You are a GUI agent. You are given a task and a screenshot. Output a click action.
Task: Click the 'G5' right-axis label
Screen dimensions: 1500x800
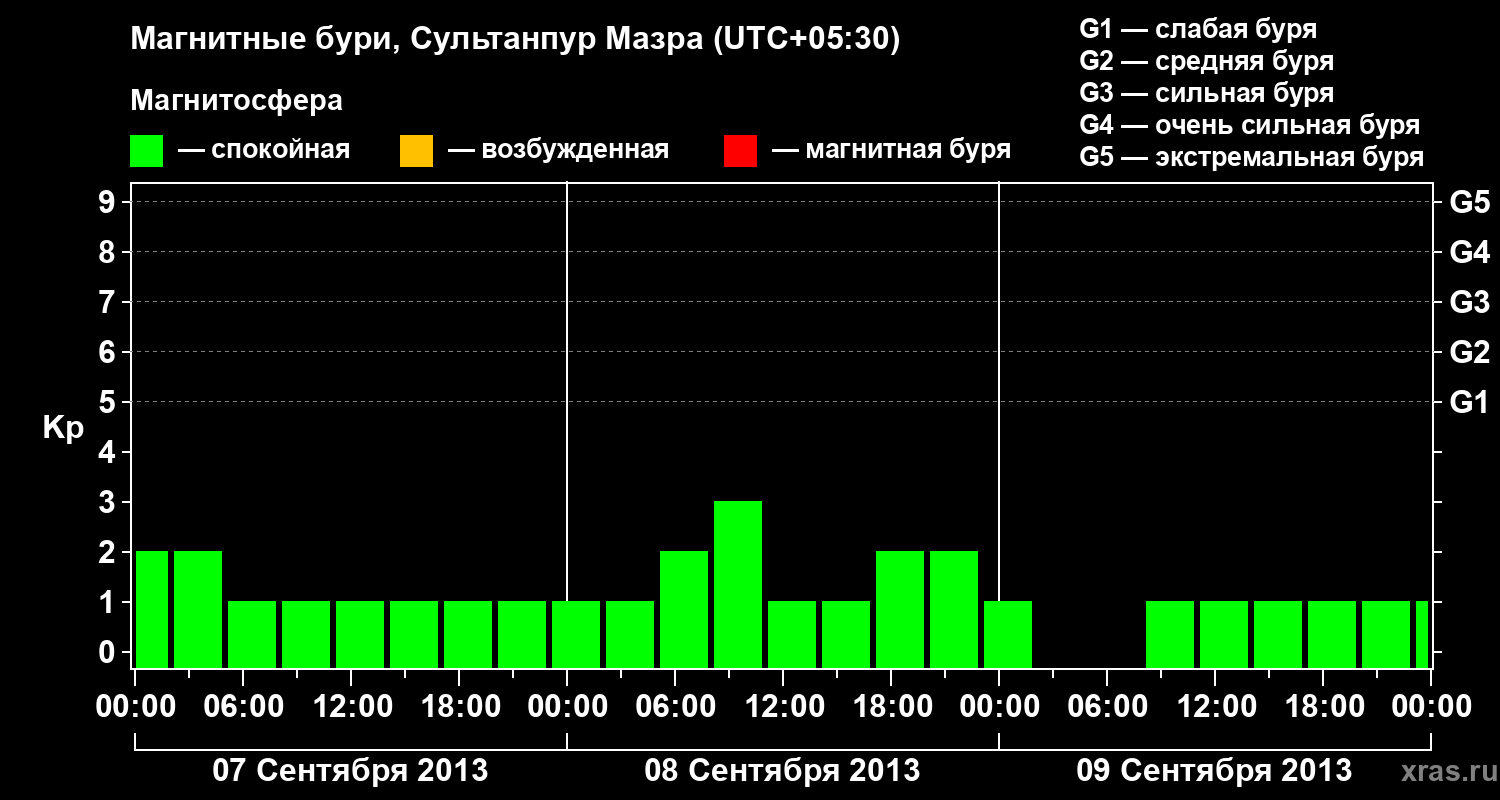(1470, 202)
